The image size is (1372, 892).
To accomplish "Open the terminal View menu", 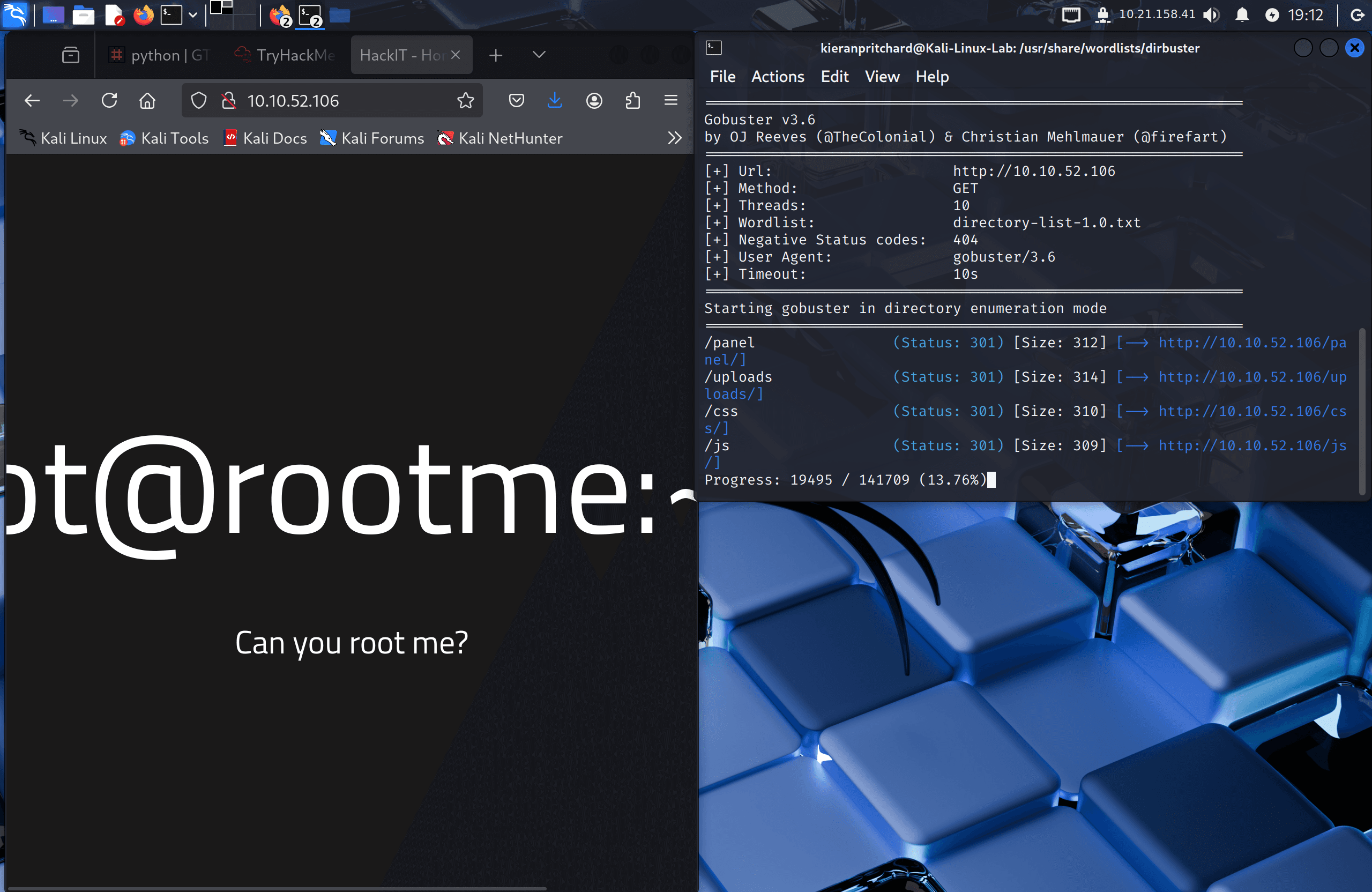I will point(882,77).
